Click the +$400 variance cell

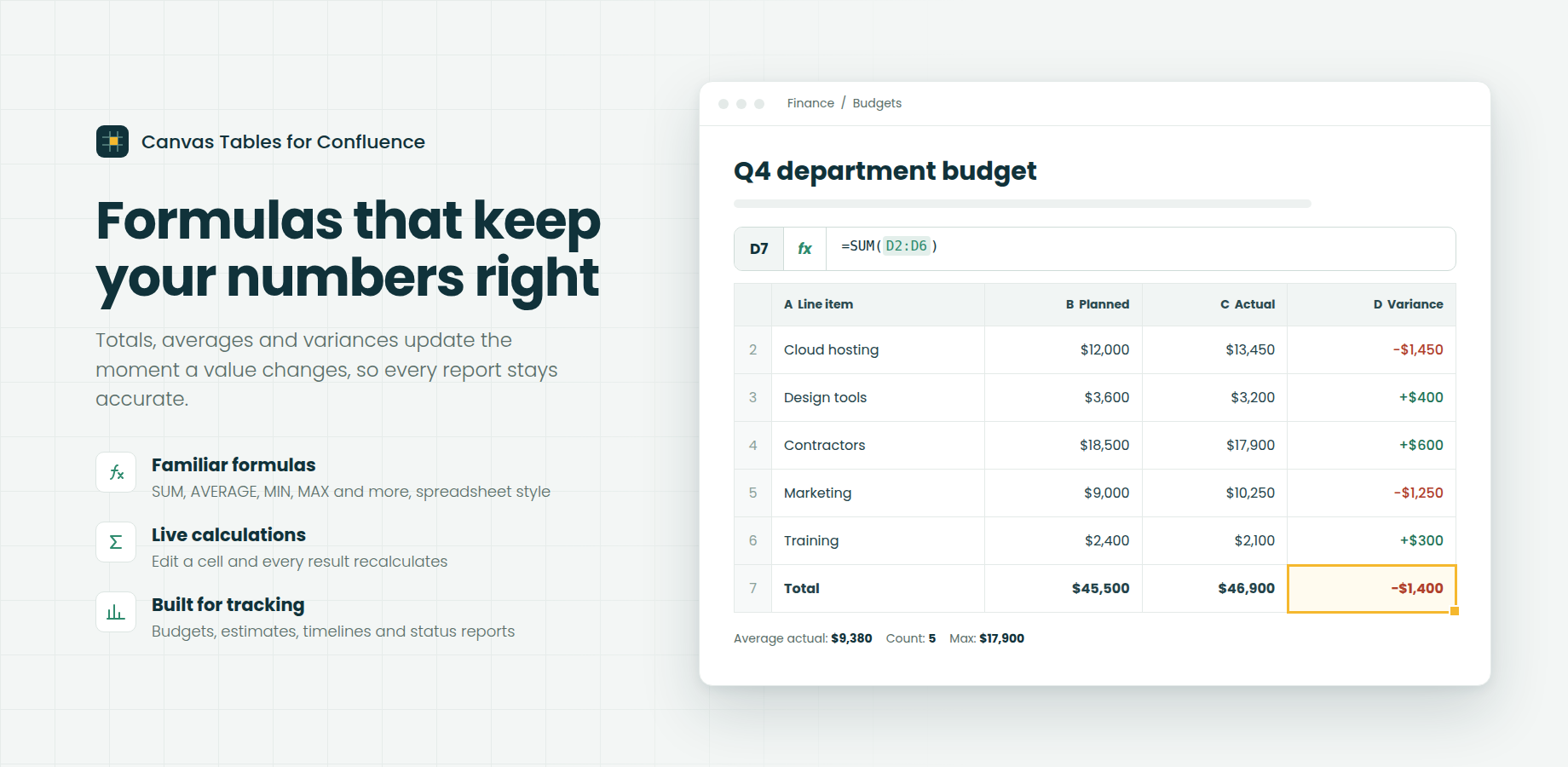[x=1372, y=397]
